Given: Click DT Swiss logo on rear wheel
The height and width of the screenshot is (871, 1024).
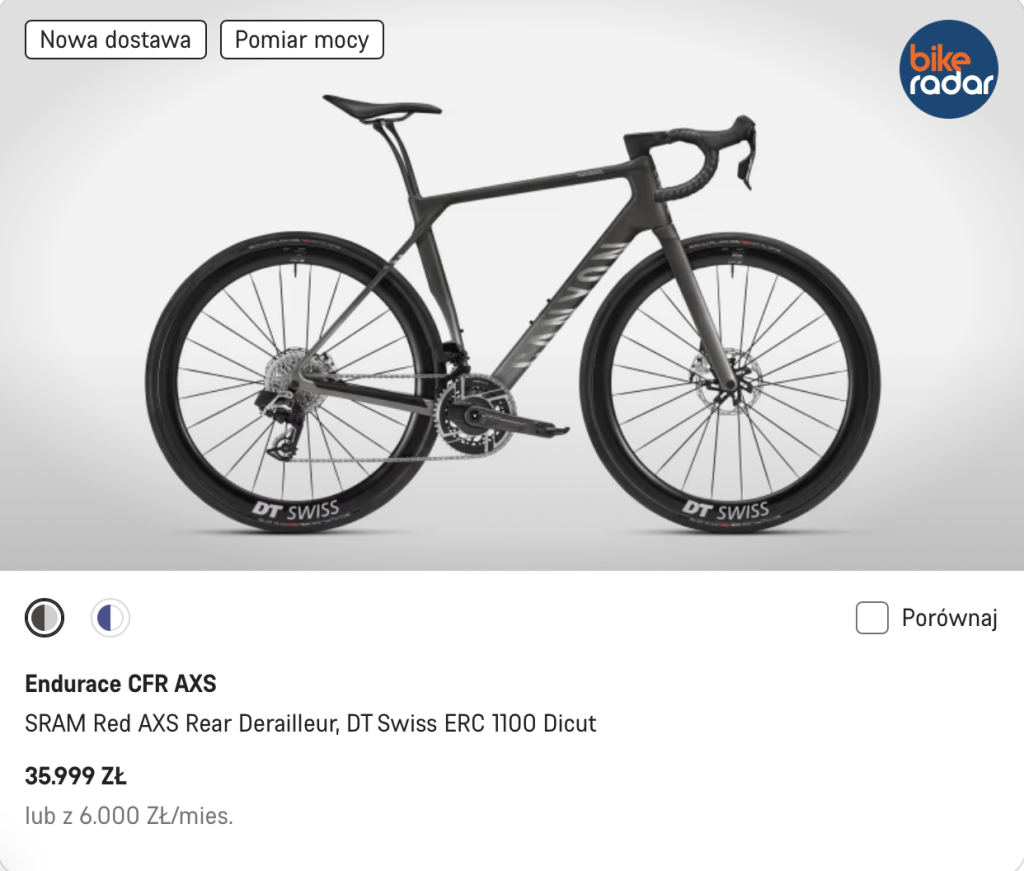Looking at the screenshot, I should [295, 511].
